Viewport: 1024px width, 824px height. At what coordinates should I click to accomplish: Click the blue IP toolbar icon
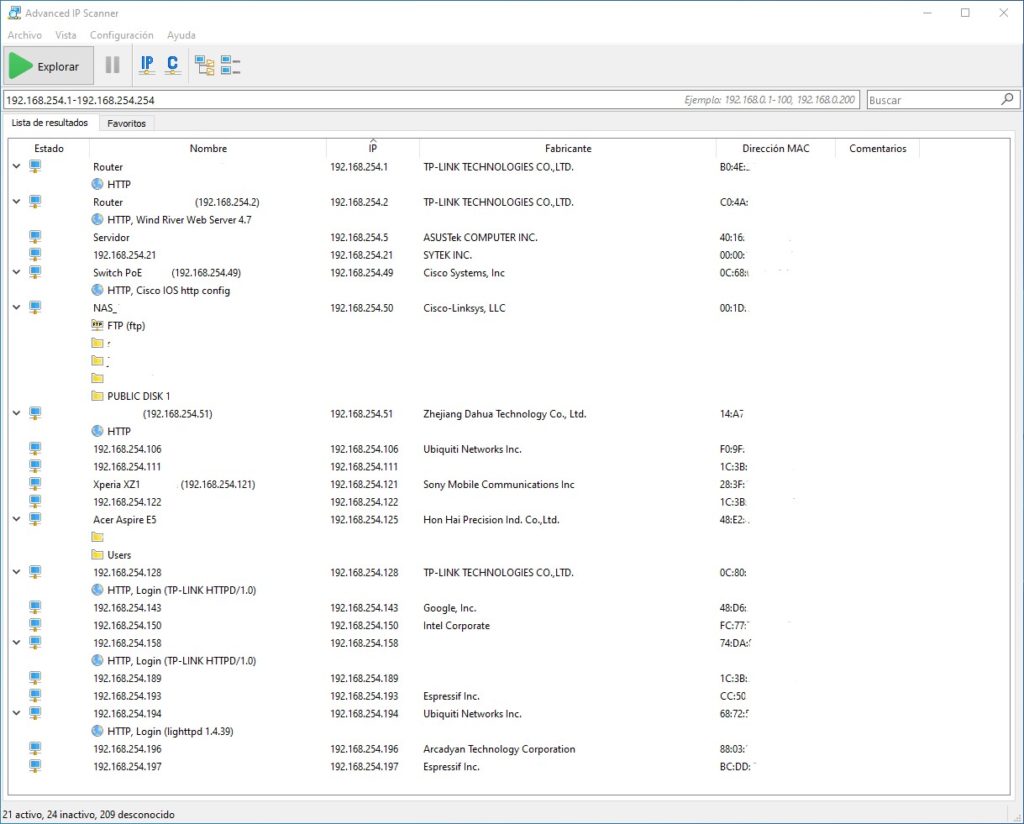148,65
